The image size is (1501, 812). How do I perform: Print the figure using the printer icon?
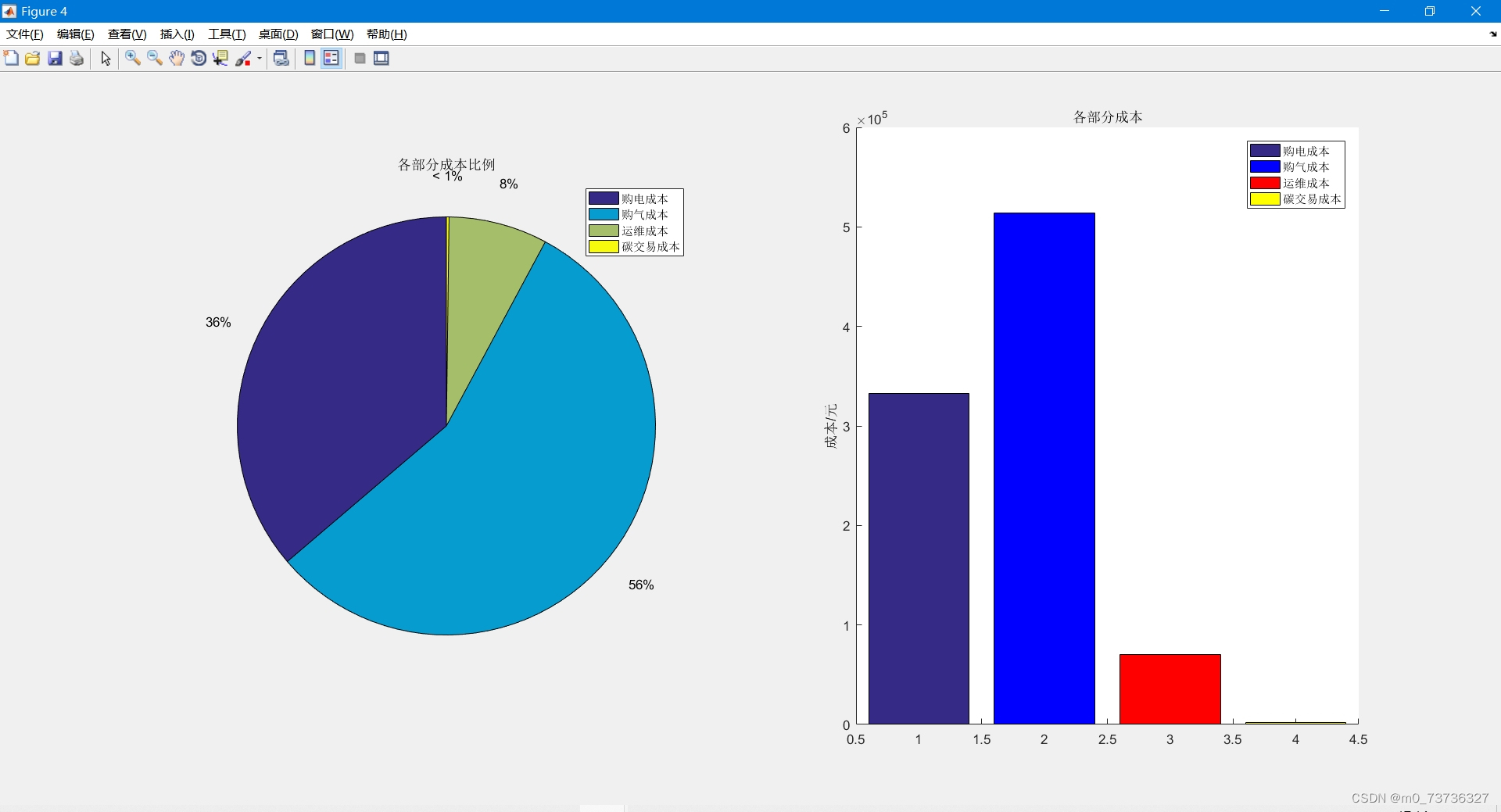[x=77, y=59]
